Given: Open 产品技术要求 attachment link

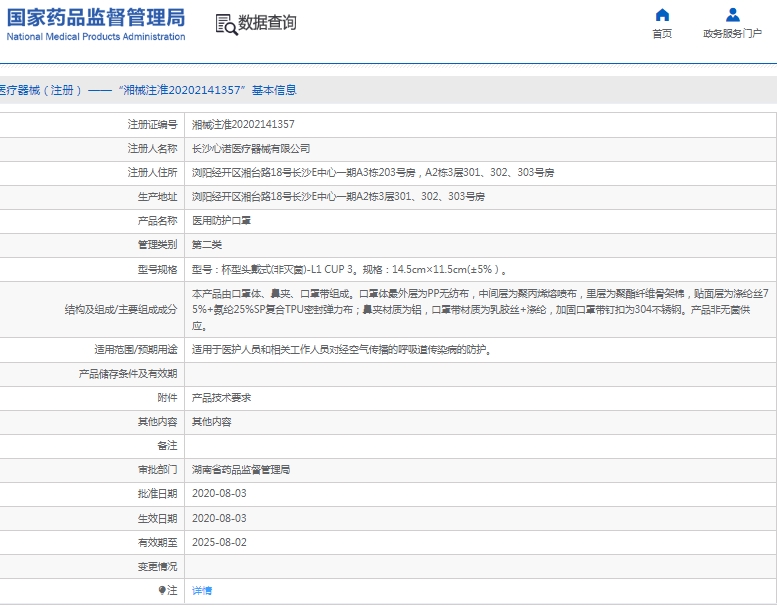Looking at the screenshot, I should [221, 397].
